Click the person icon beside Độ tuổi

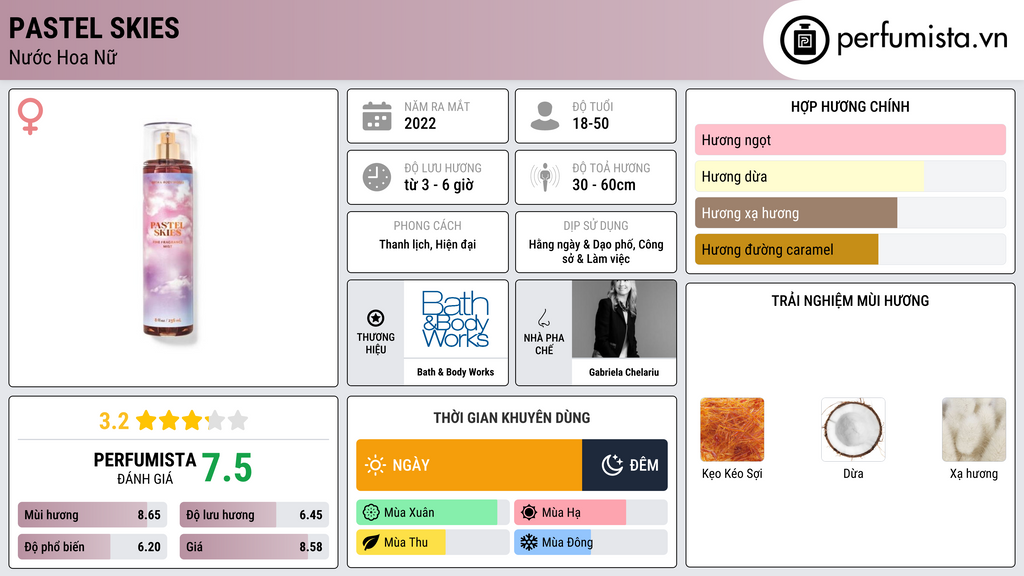tap(545, 116)
